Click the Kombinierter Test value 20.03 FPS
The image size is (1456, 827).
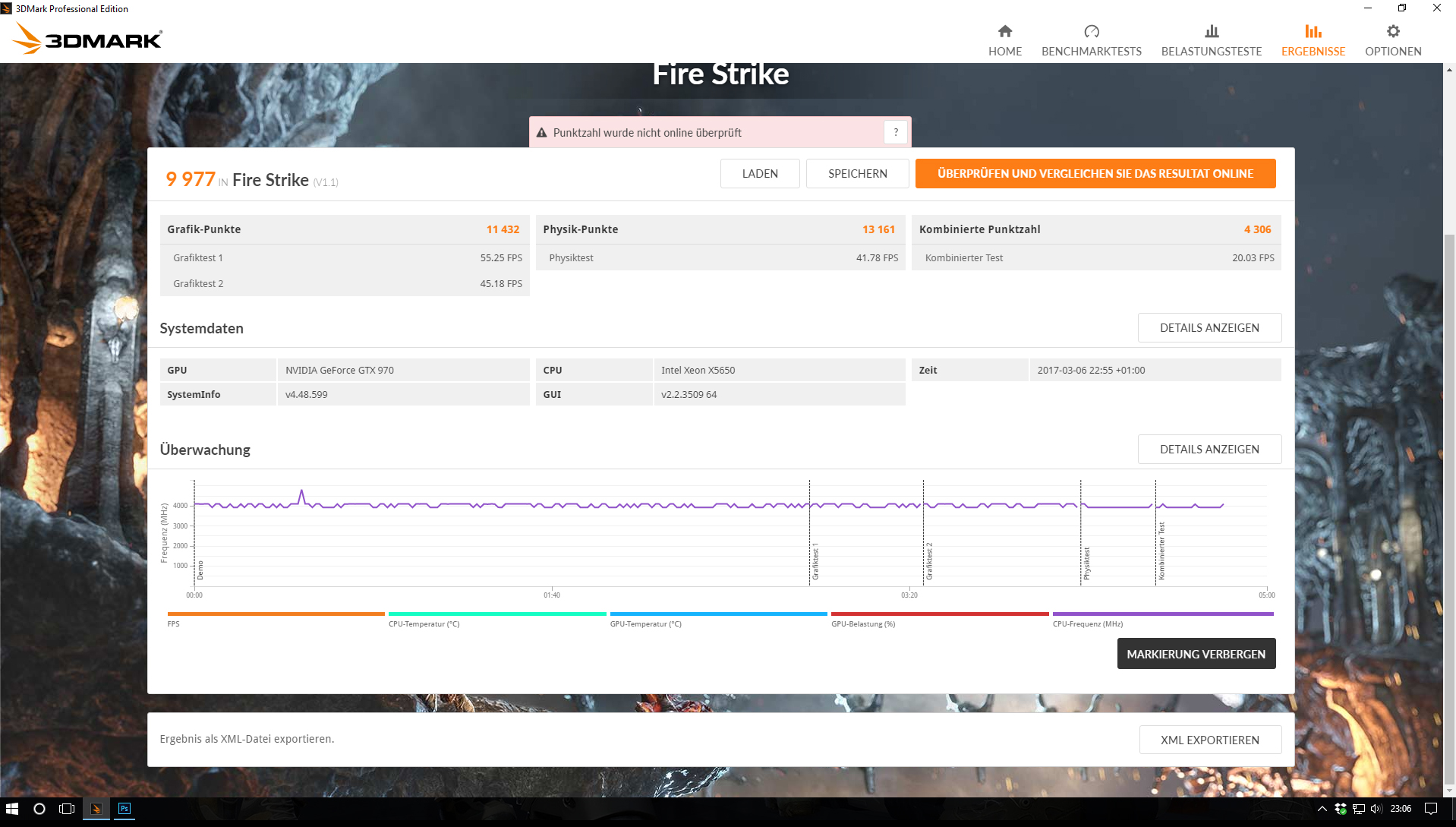click(1253, 258)
